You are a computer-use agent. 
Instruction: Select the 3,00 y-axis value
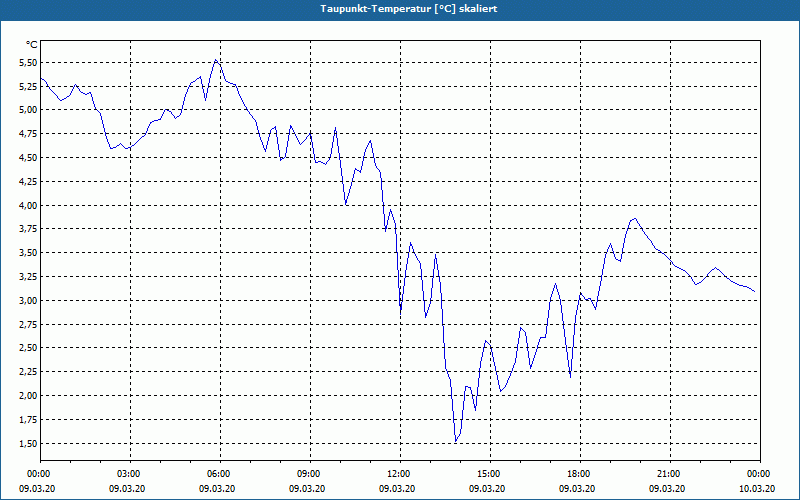[28, 300]
